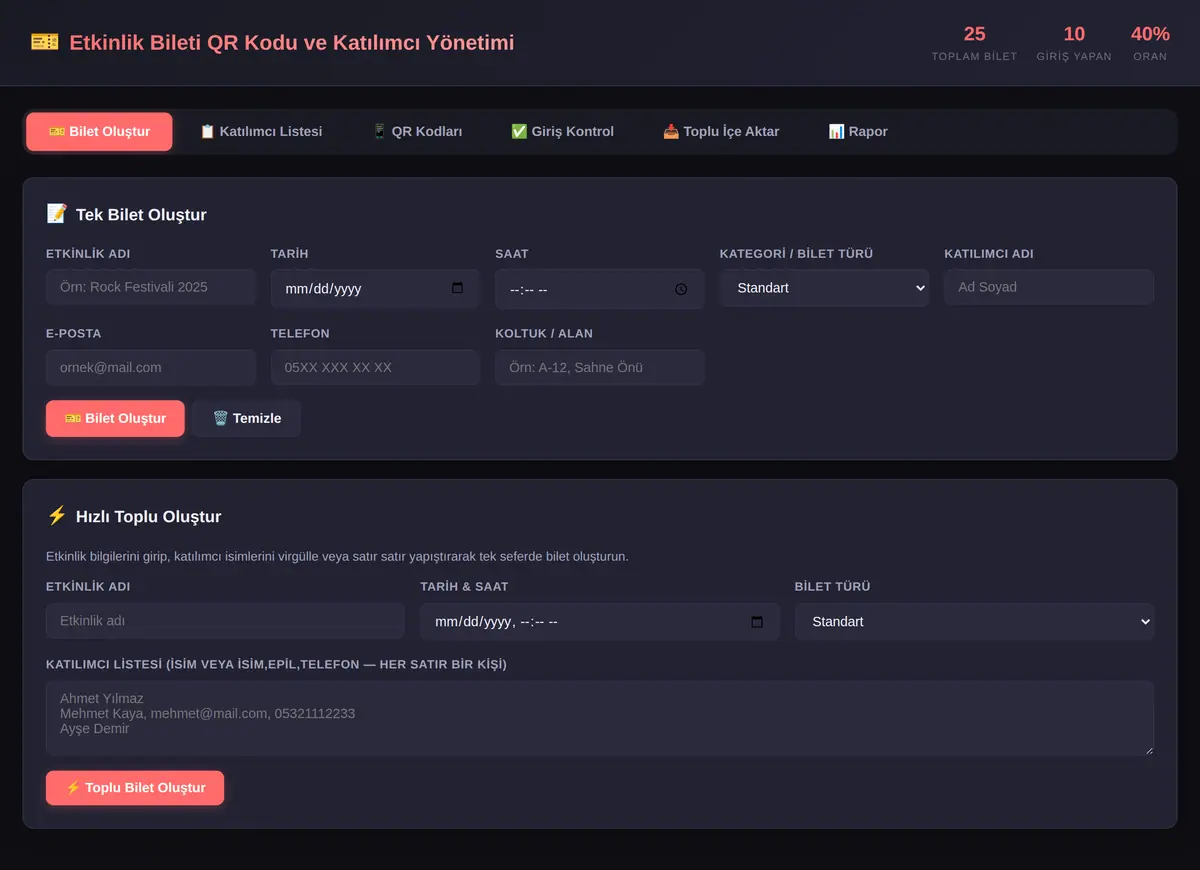Viewport: 1200px width, 870px height.
Task: Click into the Telefon input field
Action: pos(375,368)
